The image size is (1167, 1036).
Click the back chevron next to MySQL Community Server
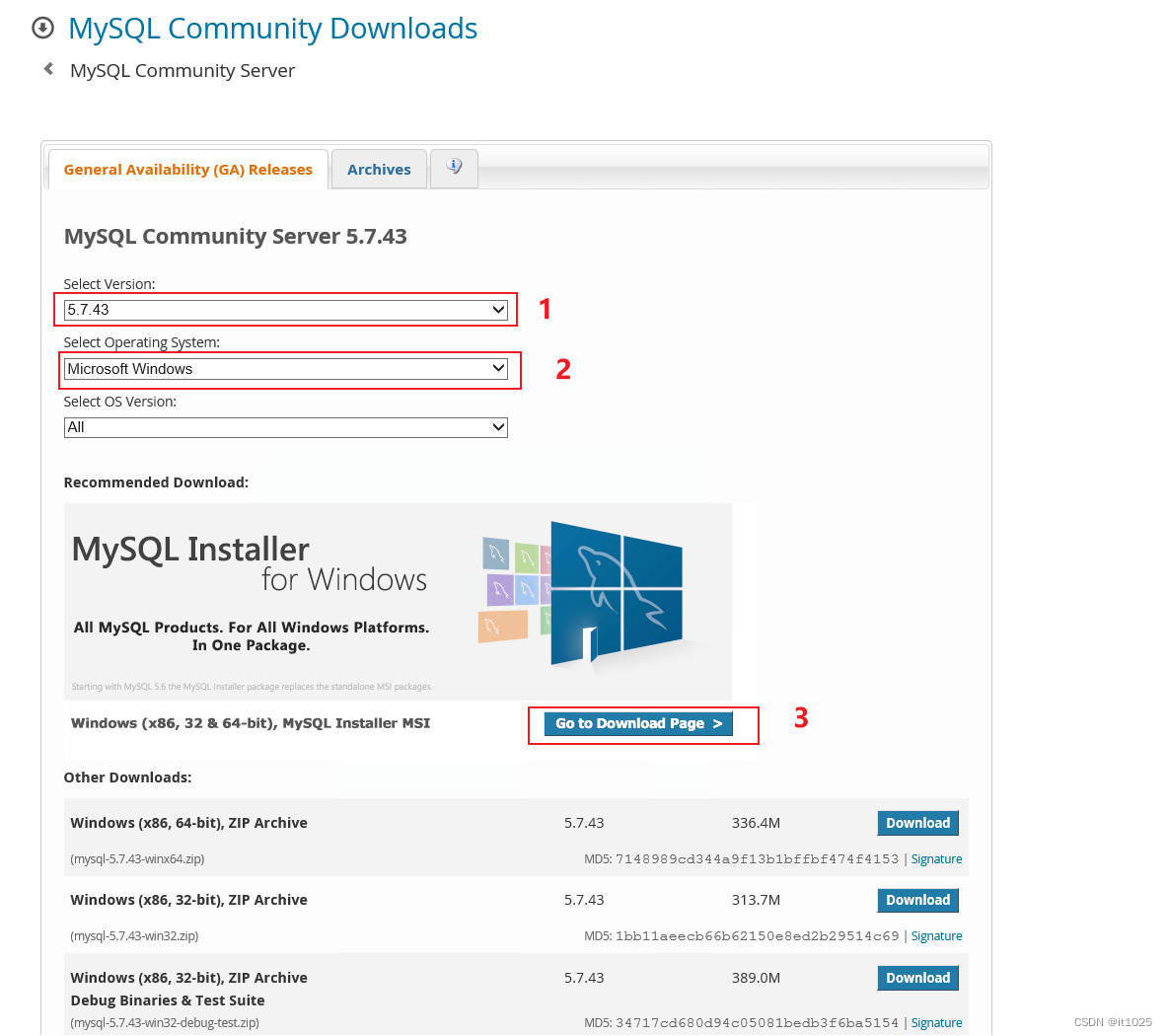tap(48, 68)
